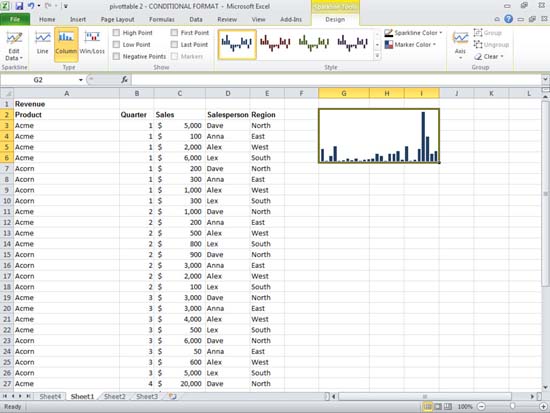Switch to the Sheet2 worksheet tab
The width and height of the screenshot is (550, 413).
point(115,397)
